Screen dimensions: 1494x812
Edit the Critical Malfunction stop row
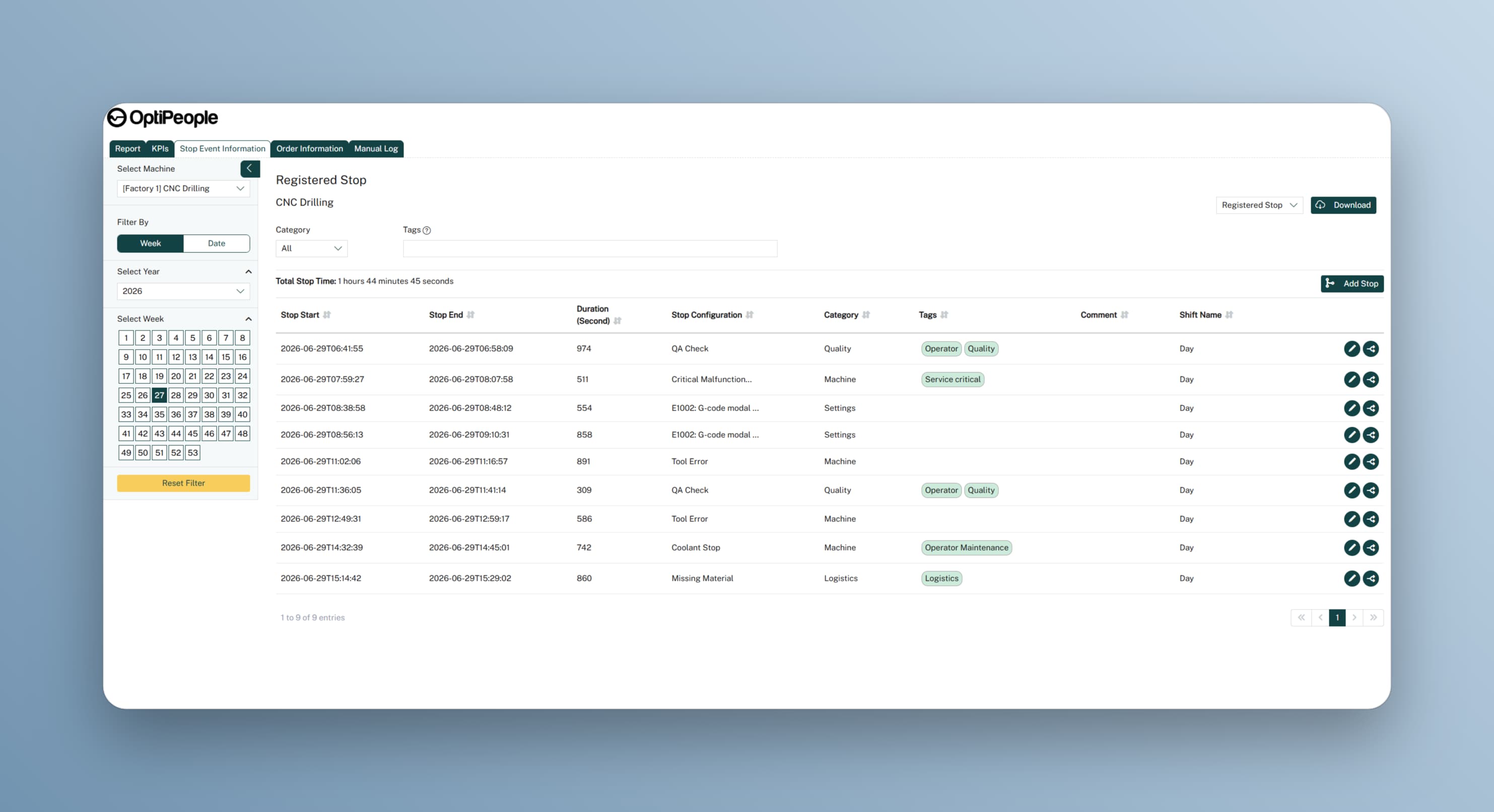coord(1351,379)
